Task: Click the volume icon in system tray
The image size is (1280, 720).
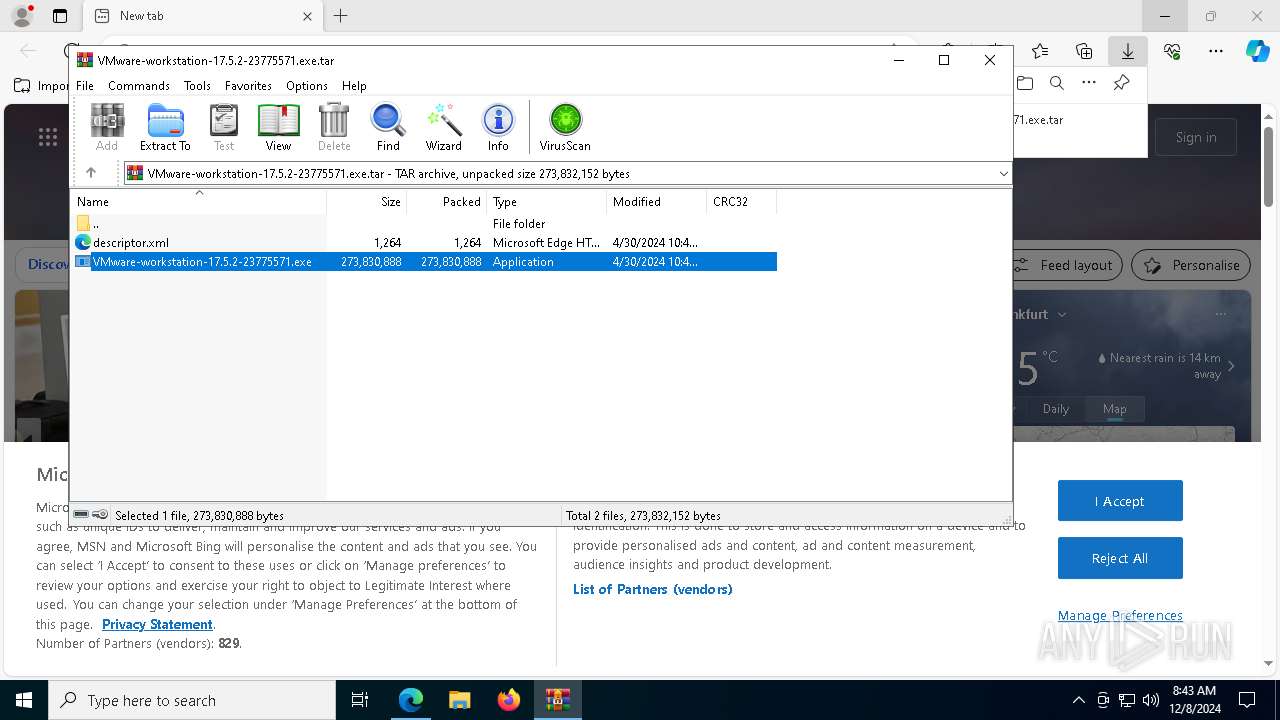Action: click(x=1151, y=700)
